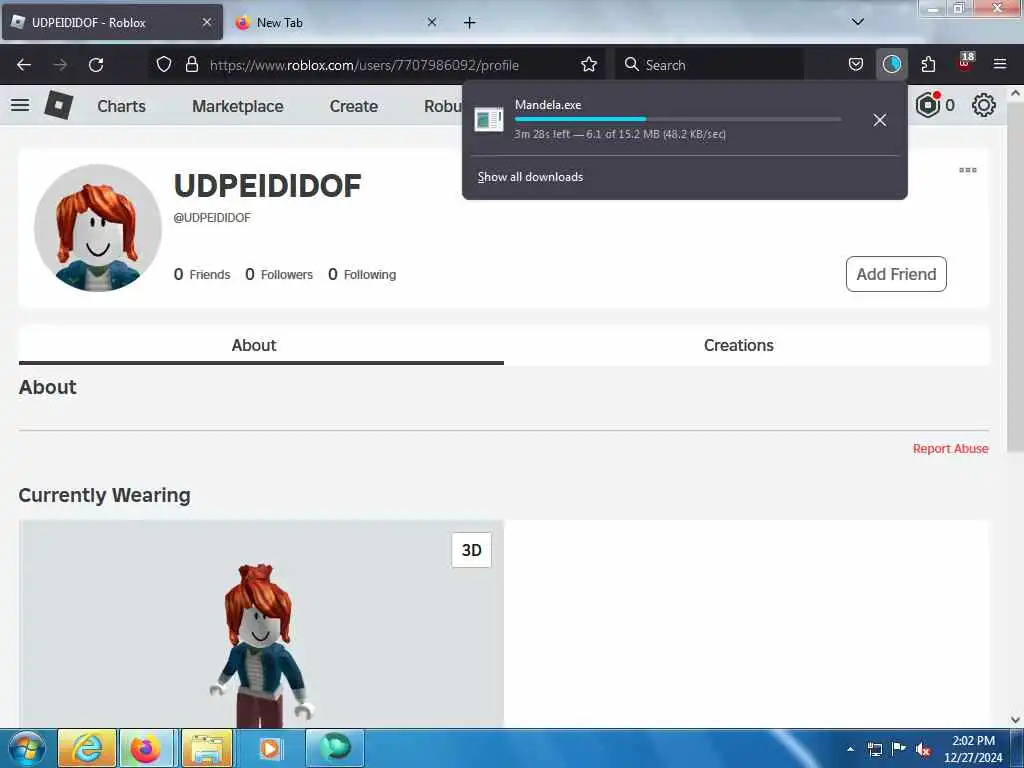Open the Robux balance icon

(x=928, y=105)
